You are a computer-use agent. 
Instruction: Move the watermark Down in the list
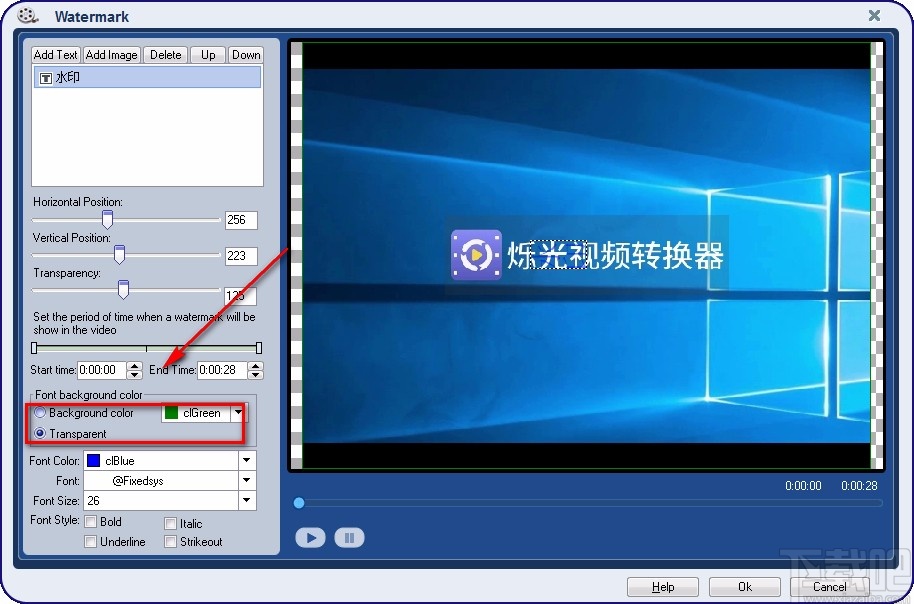coord(246,55)
